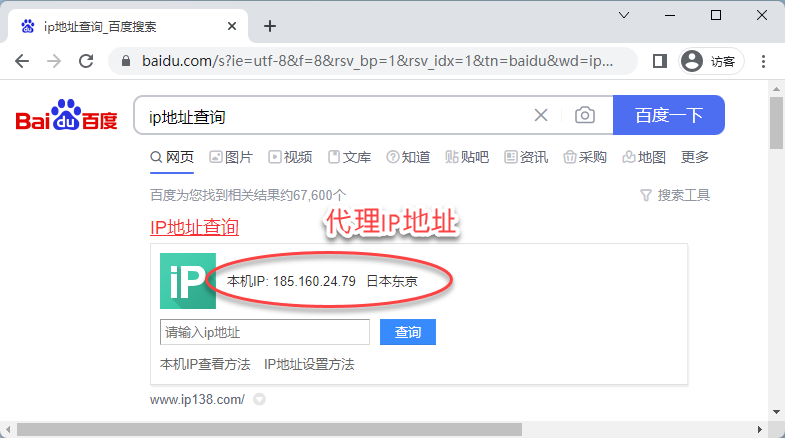785x438 pixels.
Task: Open the 贴吧 tab
Action: coord(467,157)
